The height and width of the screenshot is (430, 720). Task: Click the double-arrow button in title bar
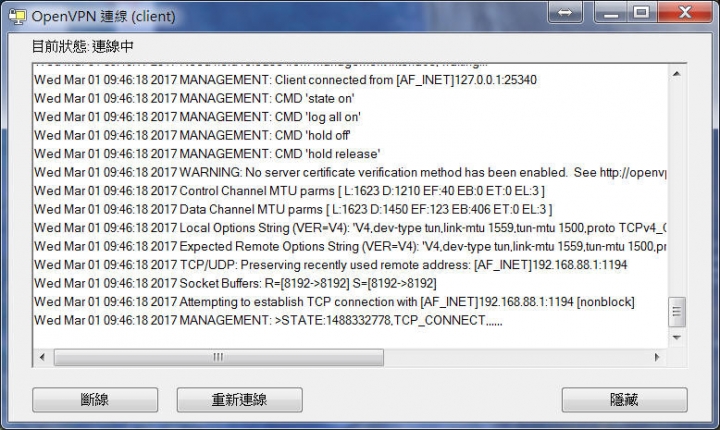(x=565, y=12)
